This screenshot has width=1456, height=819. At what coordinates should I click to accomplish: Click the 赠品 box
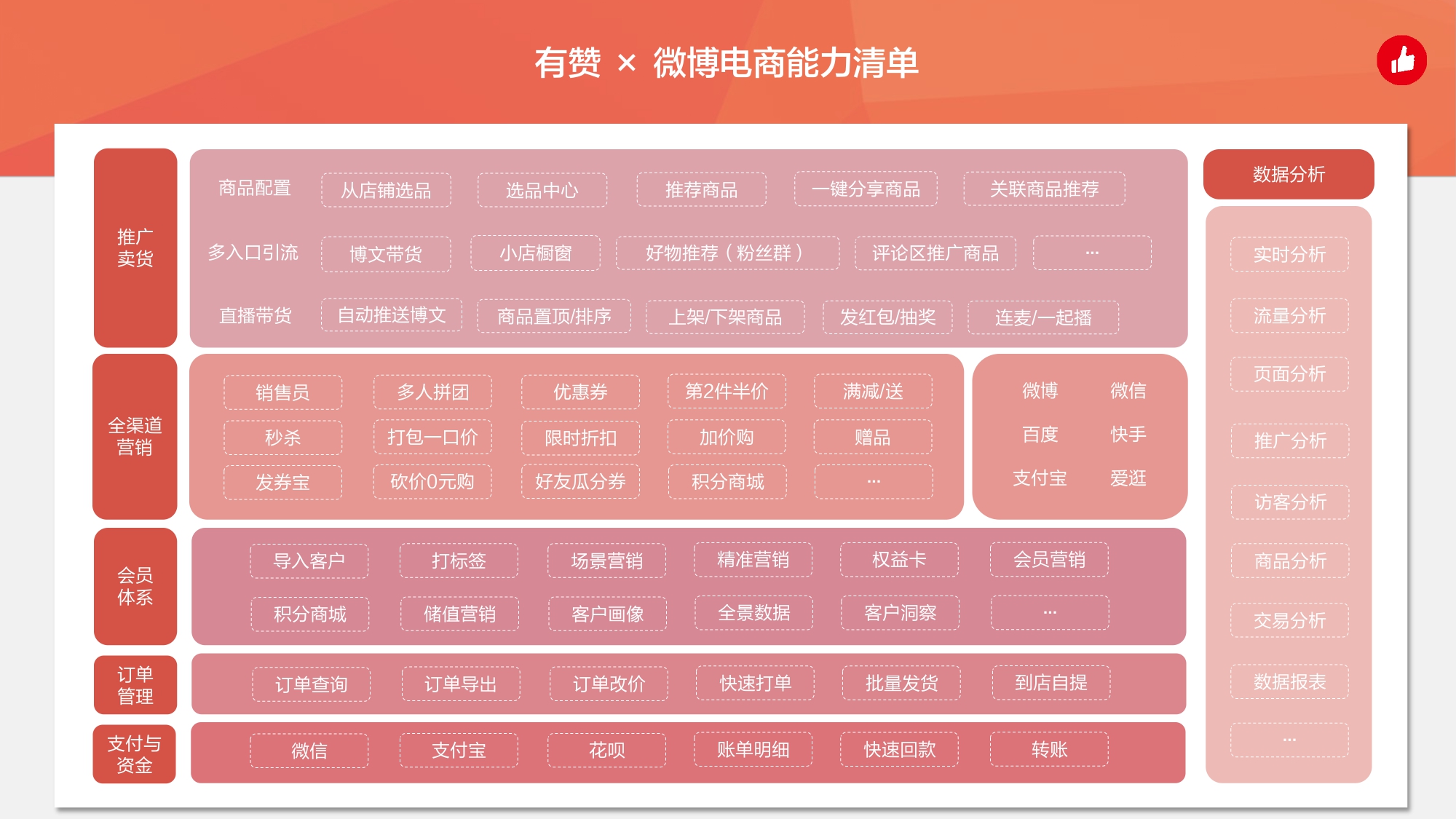tap(873, 437)
